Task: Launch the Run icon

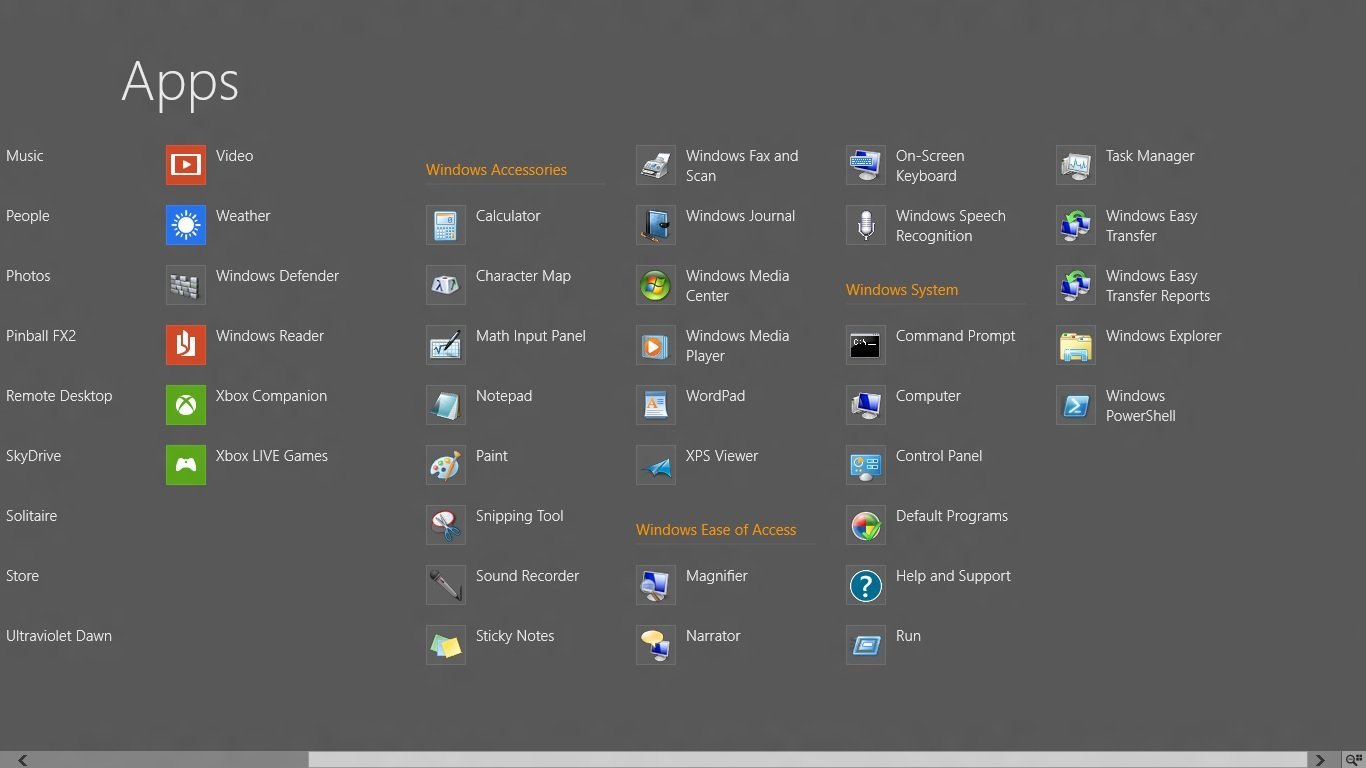Action: (x=866, y=645)
